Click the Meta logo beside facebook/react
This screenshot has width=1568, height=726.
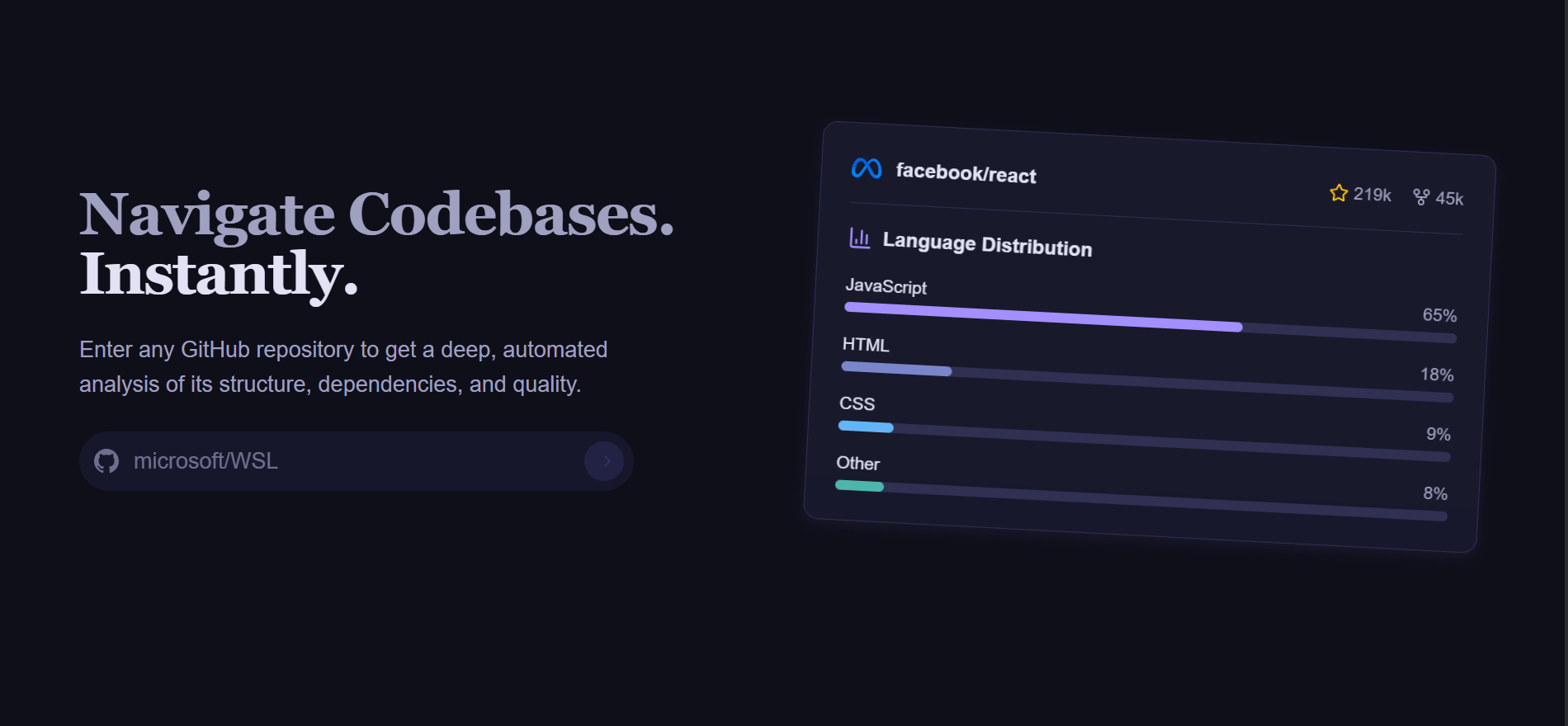pyautogui.click(x=866, y=170)
